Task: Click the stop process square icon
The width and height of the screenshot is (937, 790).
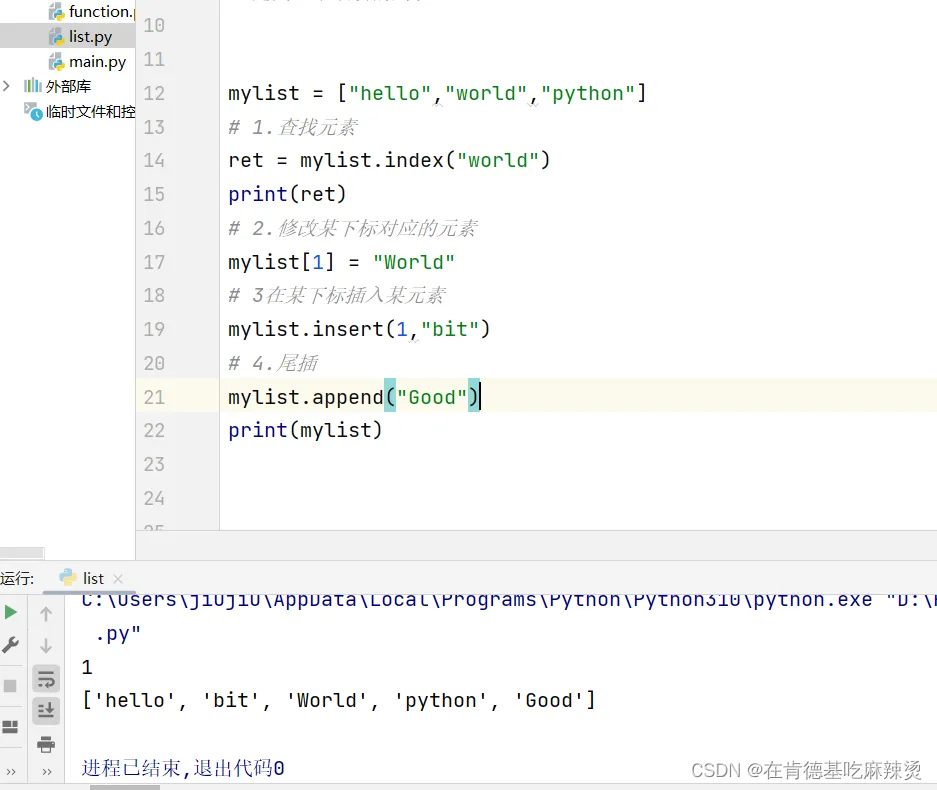Action: pyautogui.click(x=10, y=685)
